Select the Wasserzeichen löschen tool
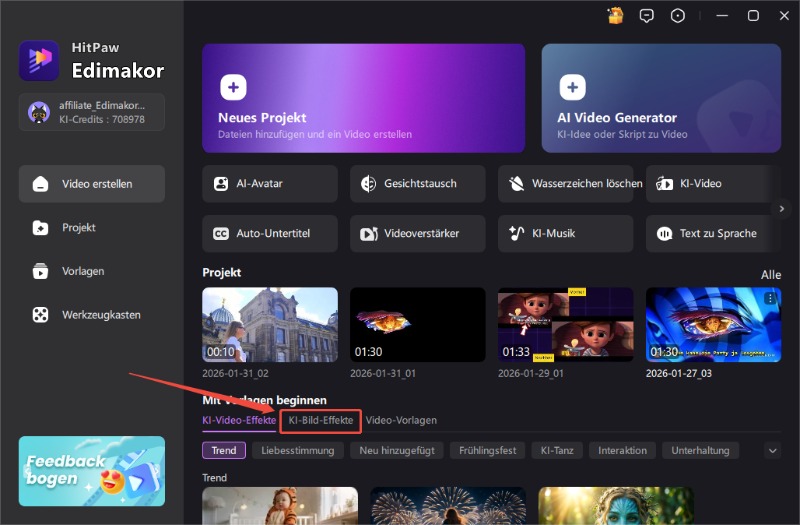The height and width of the screenshot is (525, 800). [x=565, y=184]
